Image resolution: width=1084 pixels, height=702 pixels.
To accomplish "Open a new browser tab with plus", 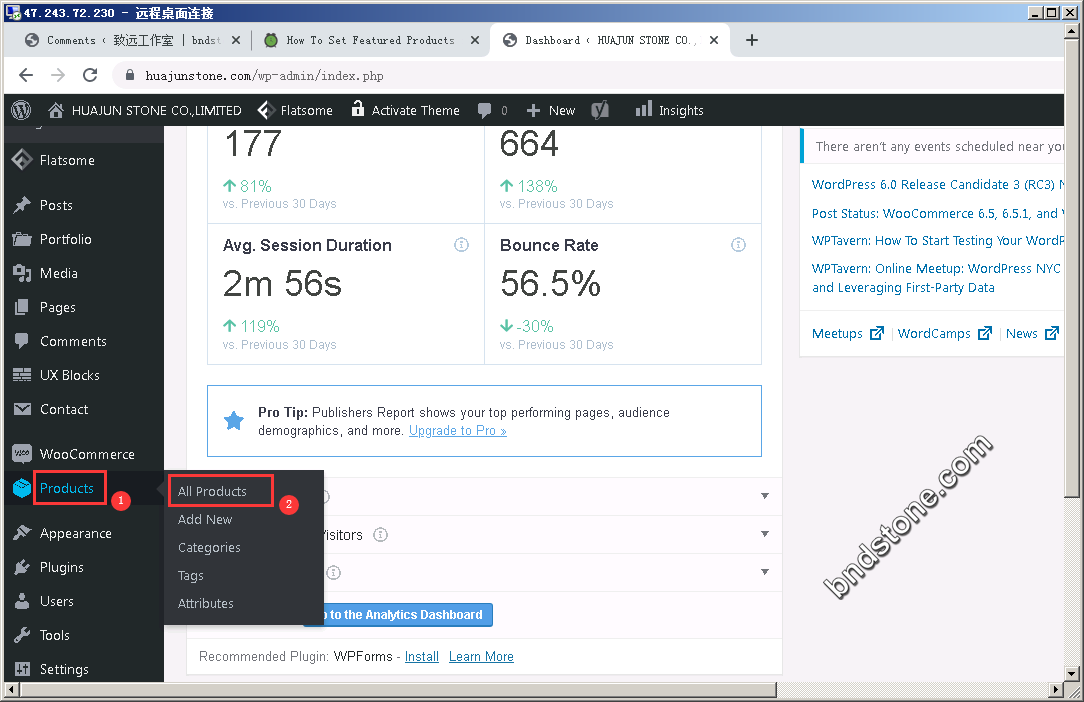I will tap(752, 40).
